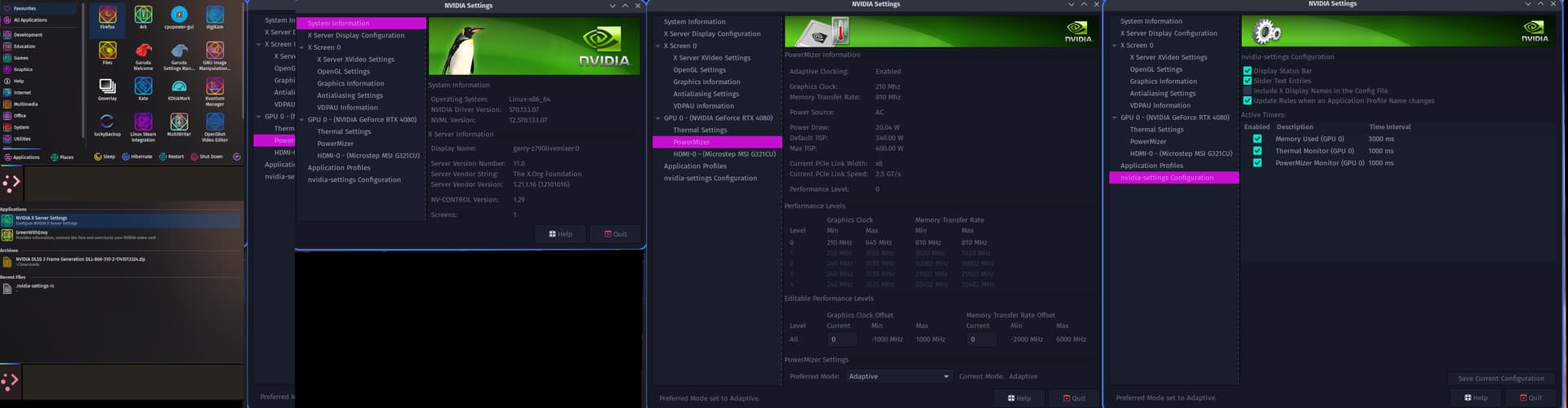Click Quit in the PowerMizer window
Image resolution: width=1568 pixels, height=408 pixels.
click(1074, 398)
